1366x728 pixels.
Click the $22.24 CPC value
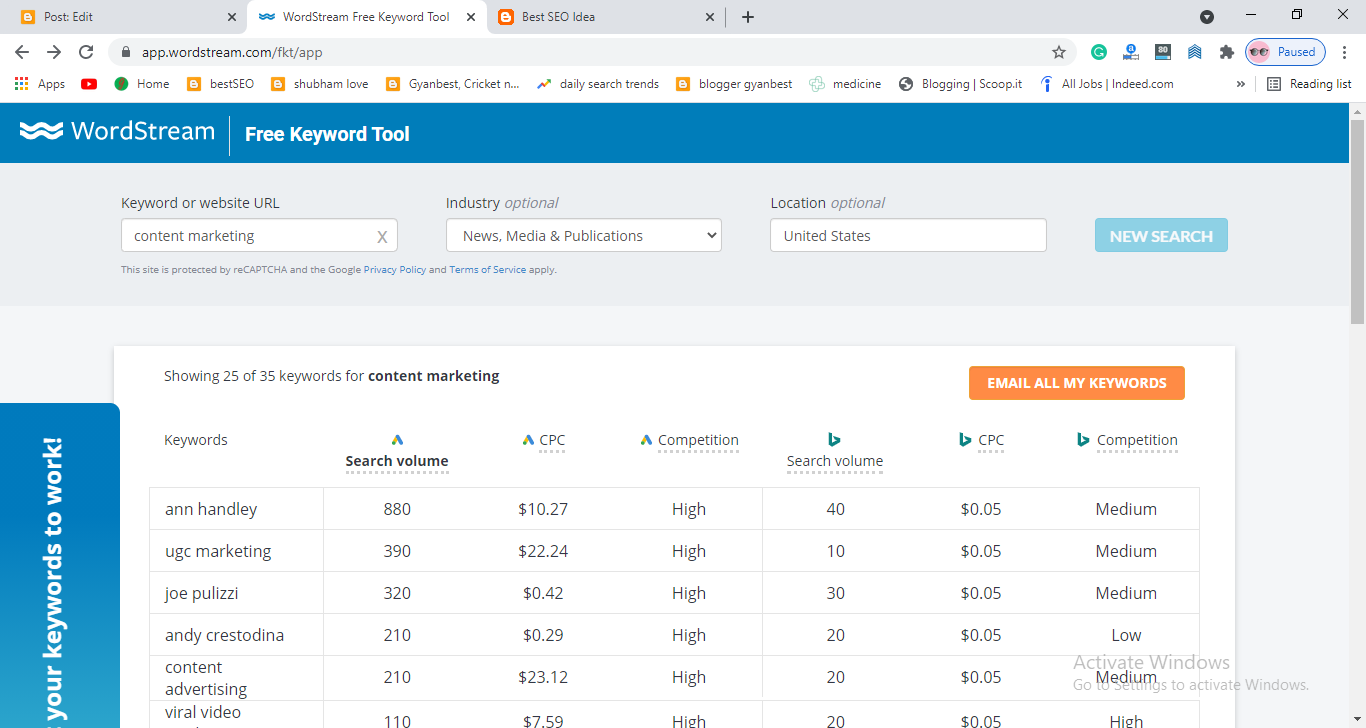point(543,551)
